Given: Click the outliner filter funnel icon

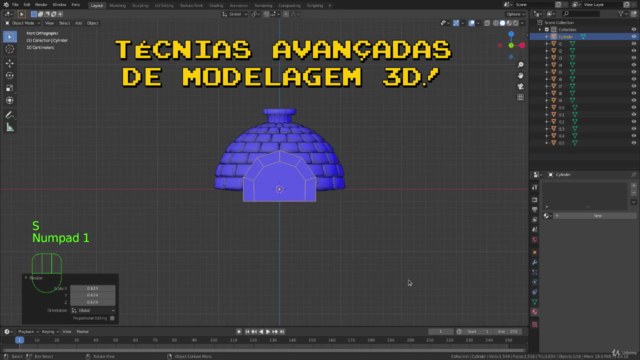Looking at the screenshot, I should [621, 14].
